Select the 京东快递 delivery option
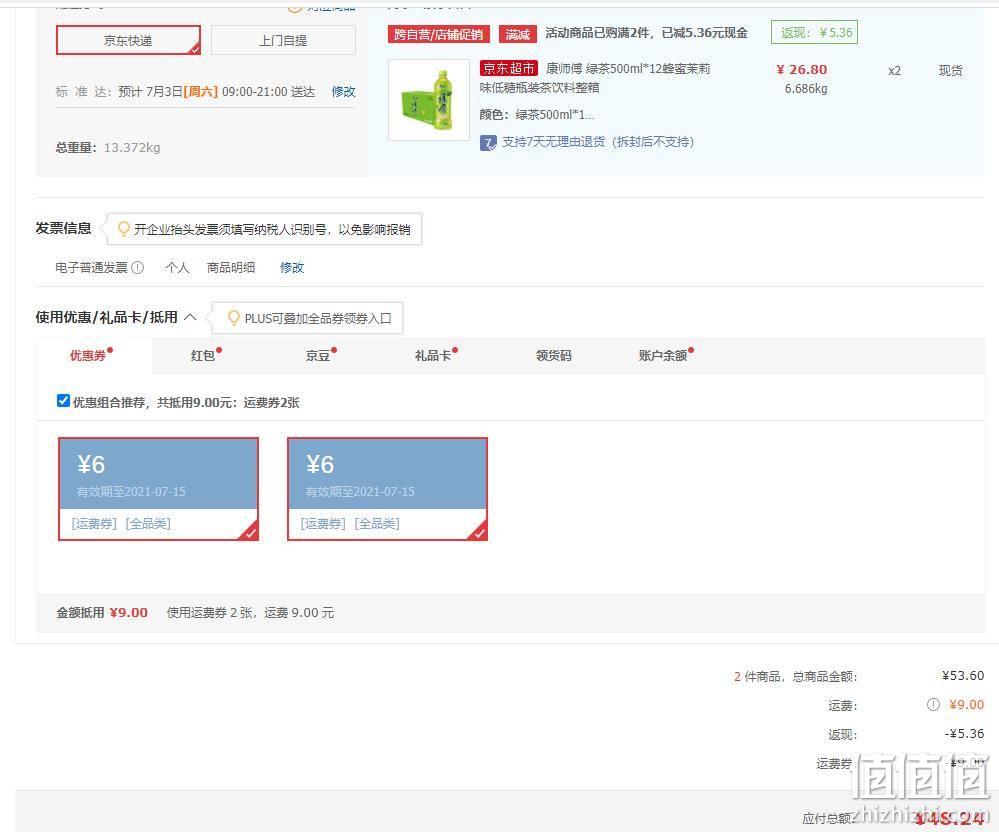 point(128,40)
